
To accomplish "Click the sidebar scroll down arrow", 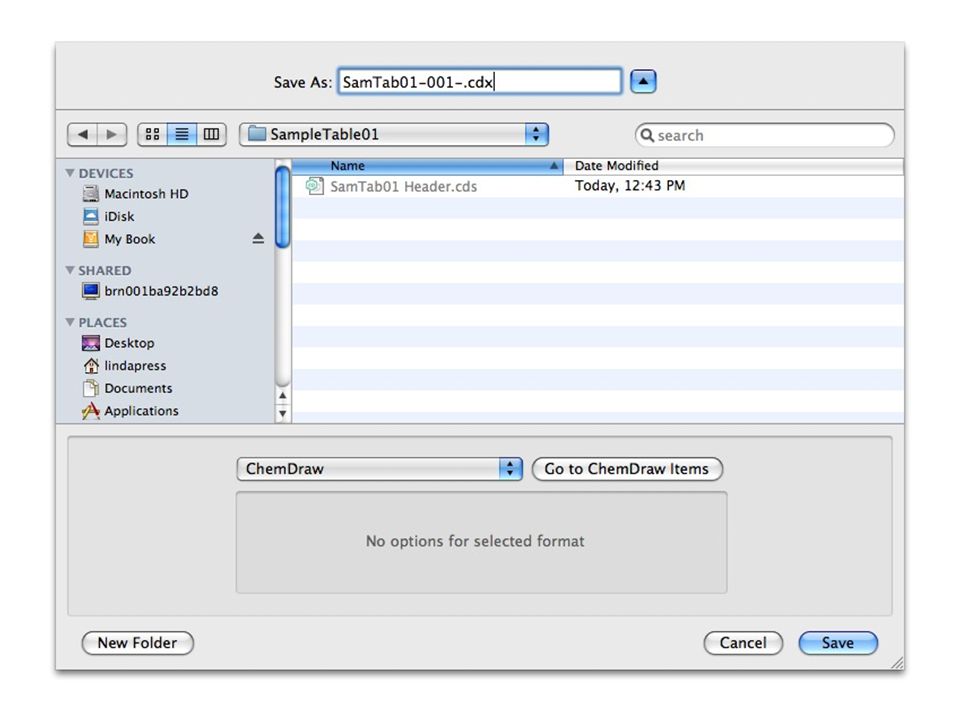I will (282, 413).
